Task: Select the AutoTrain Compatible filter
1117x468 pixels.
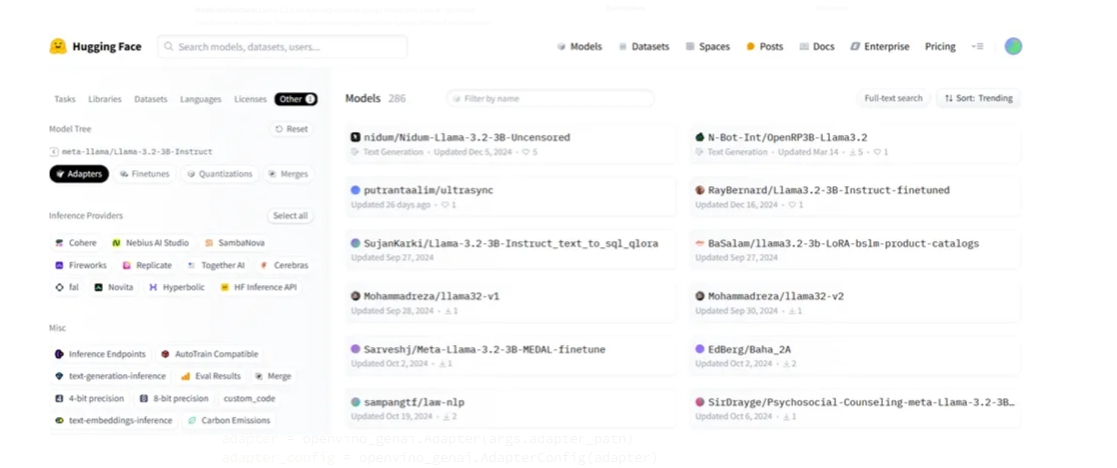Action: coord(209,354)
